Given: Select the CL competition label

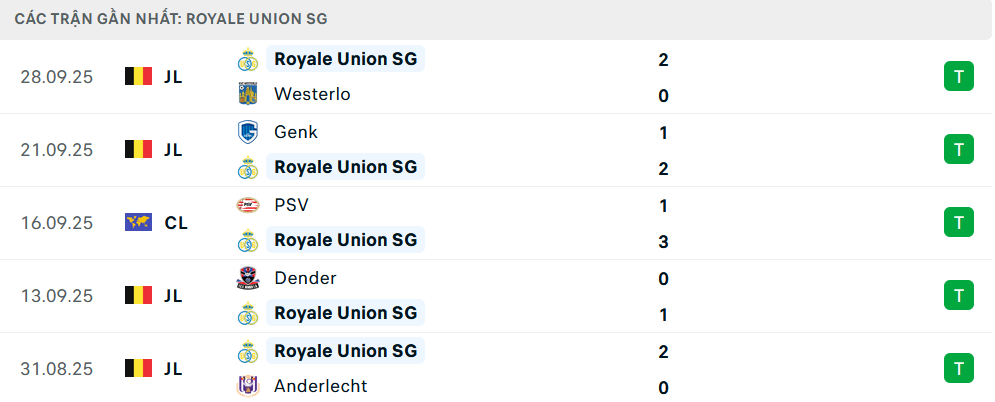Looking at the screenshot, I should click(x=176, y=222).
